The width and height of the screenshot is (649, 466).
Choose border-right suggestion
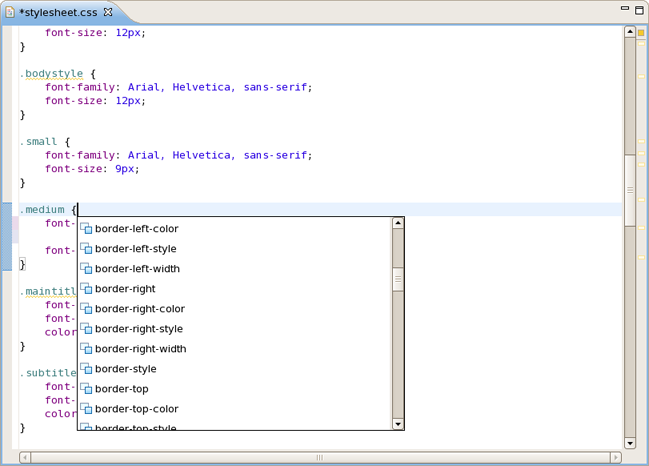pos(235,288)
